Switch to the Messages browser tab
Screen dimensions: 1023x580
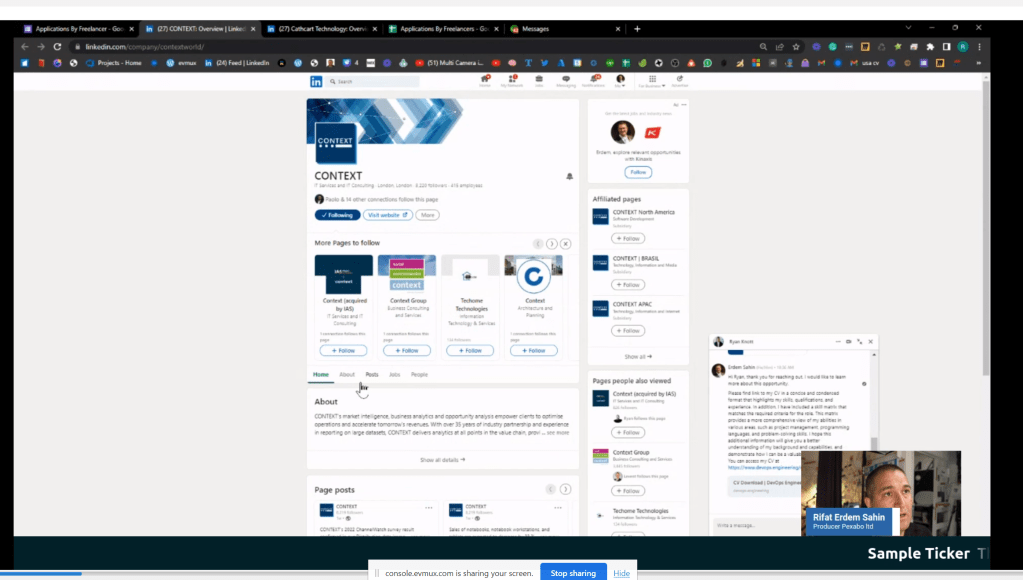[564, 29]
